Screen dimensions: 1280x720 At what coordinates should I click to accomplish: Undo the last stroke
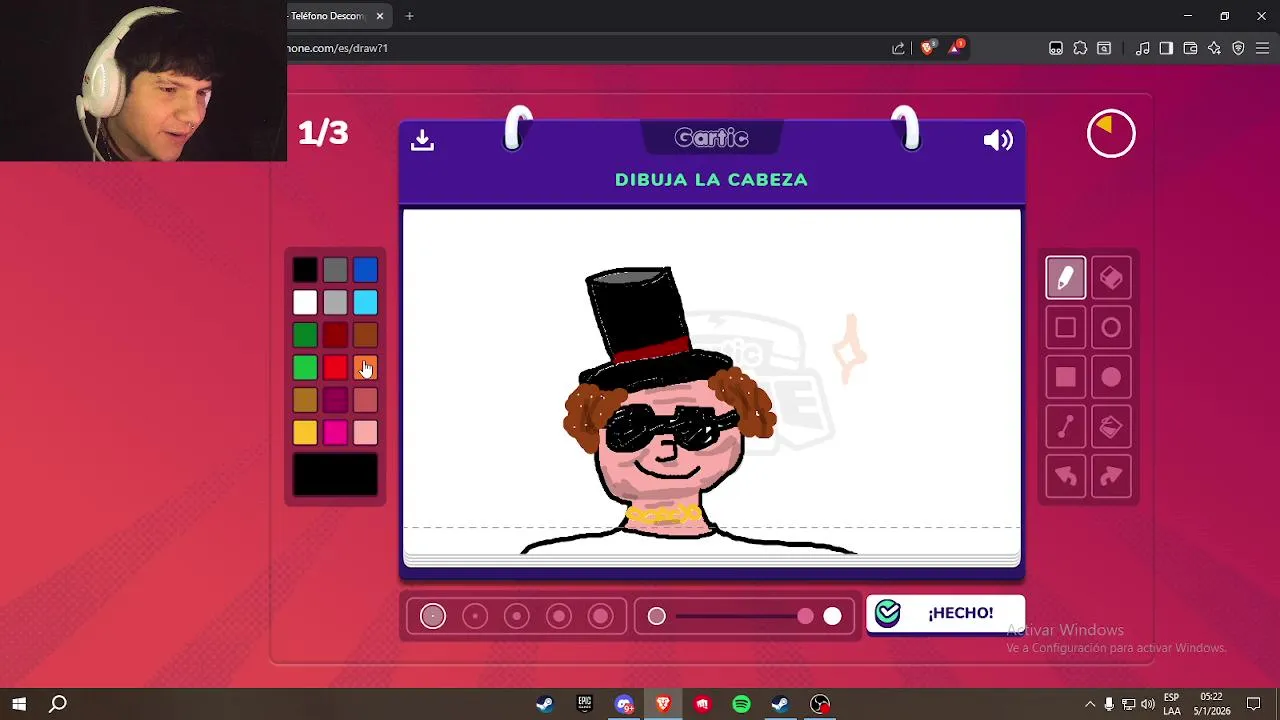[1065, 477]
